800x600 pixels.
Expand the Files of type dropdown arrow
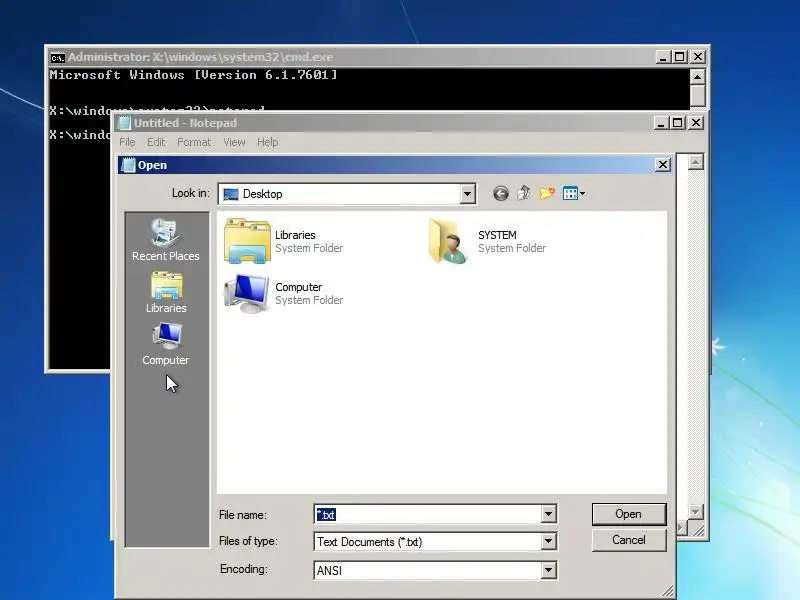point(548,541)
